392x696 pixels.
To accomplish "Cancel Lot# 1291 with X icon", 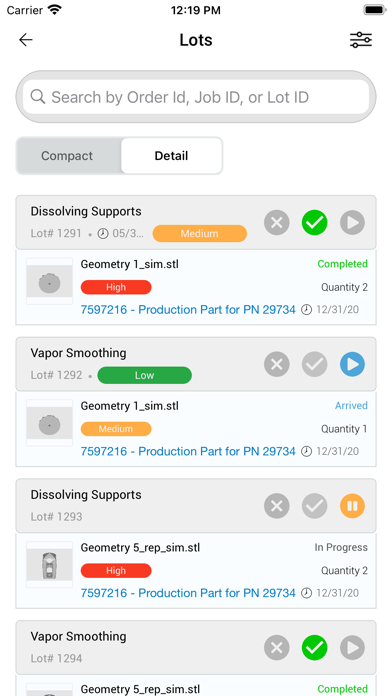I will click(x=277, y=222).
